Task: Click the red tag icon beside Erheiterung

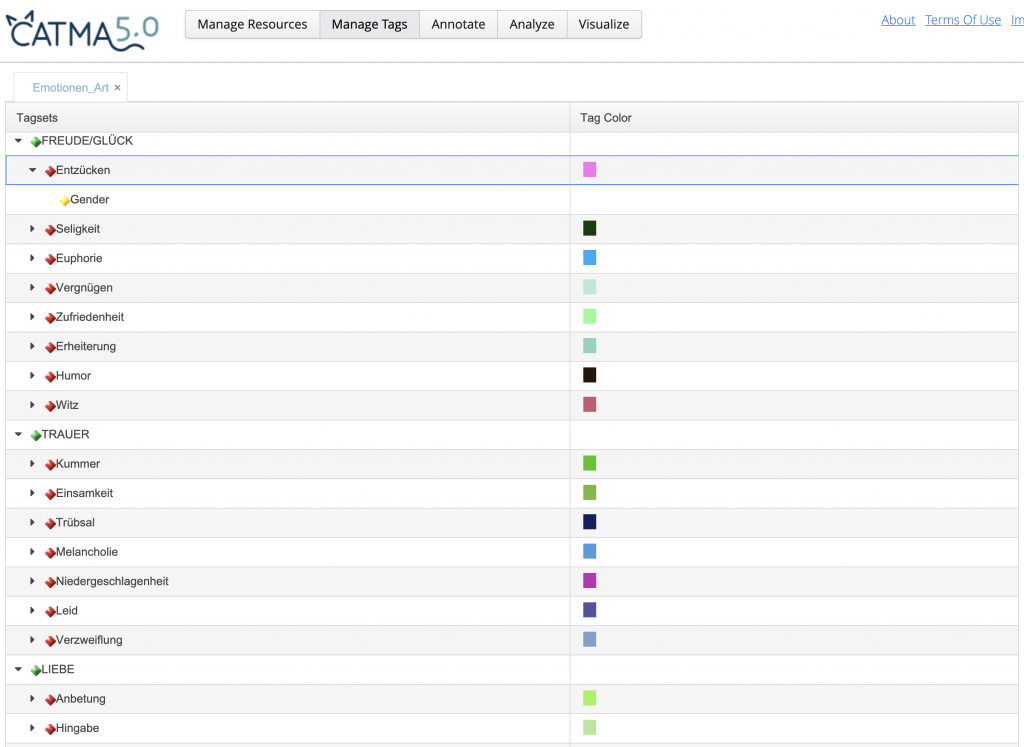Action: tap(50, 347)
